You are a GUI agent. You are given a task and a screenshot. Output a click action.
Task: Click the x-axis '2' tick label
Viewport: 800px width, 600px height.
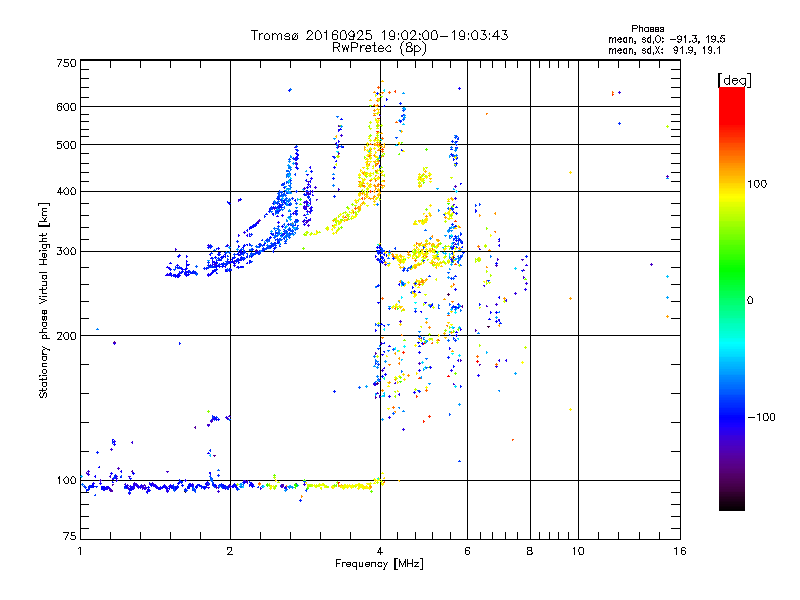(230, 551)
